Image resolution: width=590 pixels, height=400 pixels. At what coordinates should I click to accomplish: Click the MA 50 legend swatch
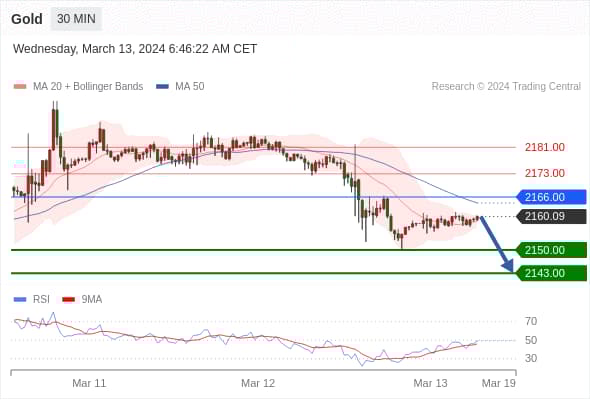[162, 87]
